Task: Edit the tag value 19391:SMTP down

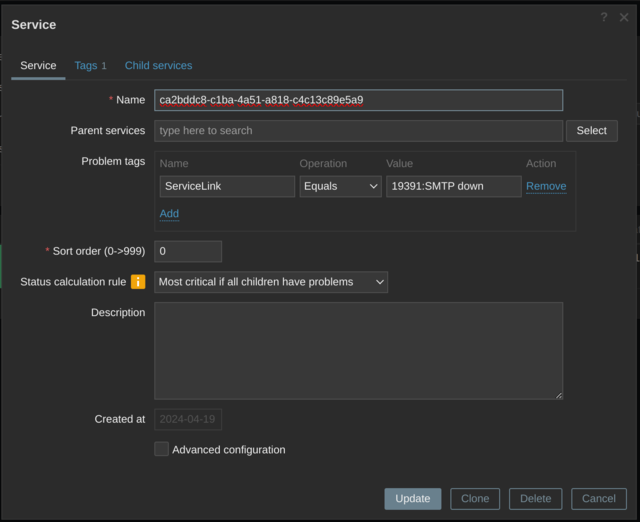Action: 454,187
